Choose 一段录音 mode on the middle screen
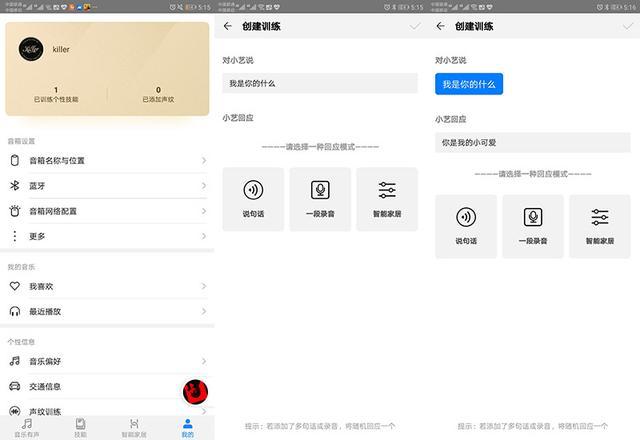 [320, 199]
